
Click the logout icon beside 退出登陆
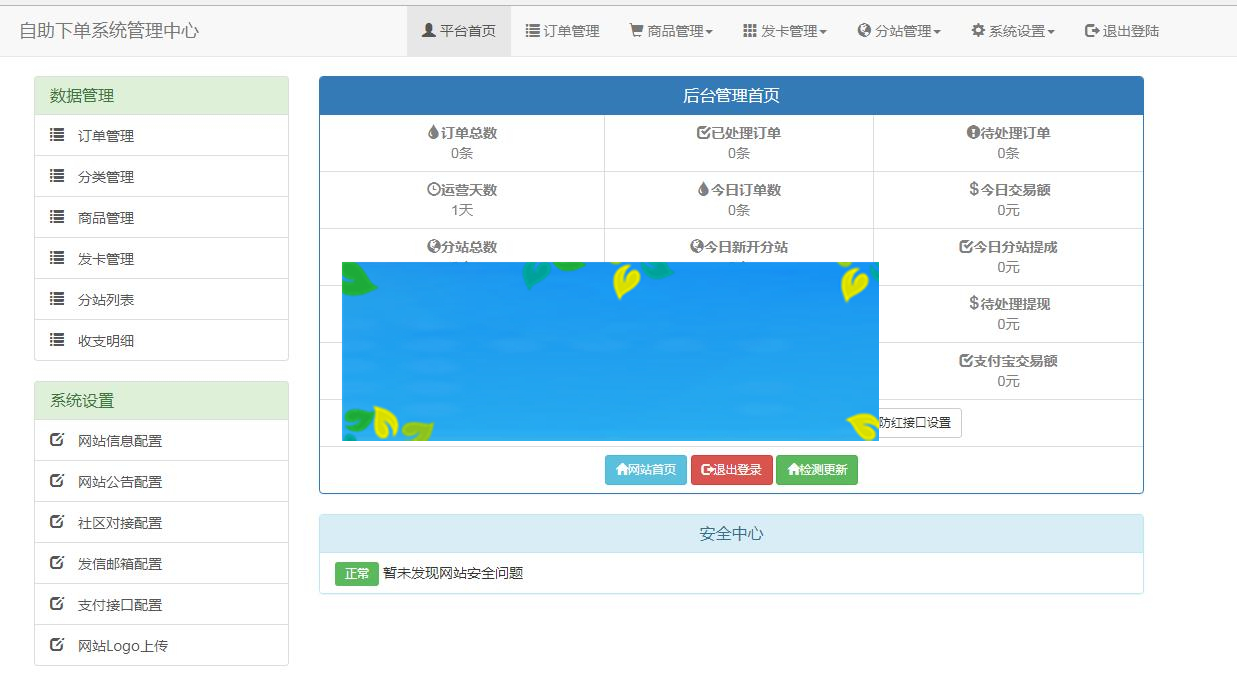point(1090,30)
